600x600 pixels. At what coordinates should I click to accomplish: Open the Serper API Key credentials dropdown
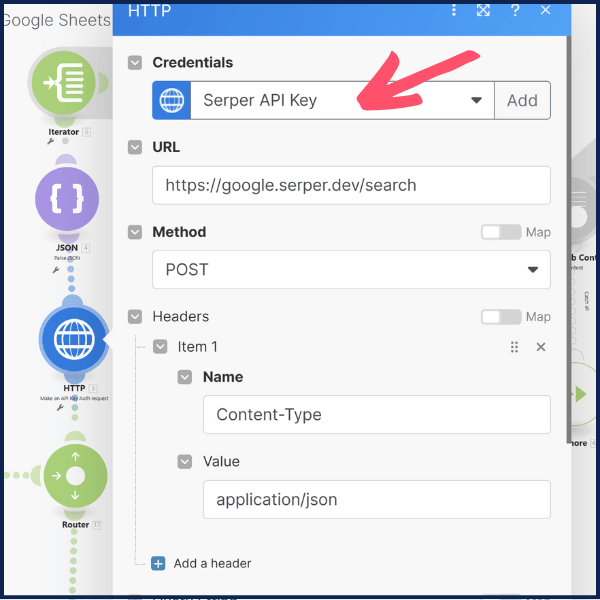(342, 100)
